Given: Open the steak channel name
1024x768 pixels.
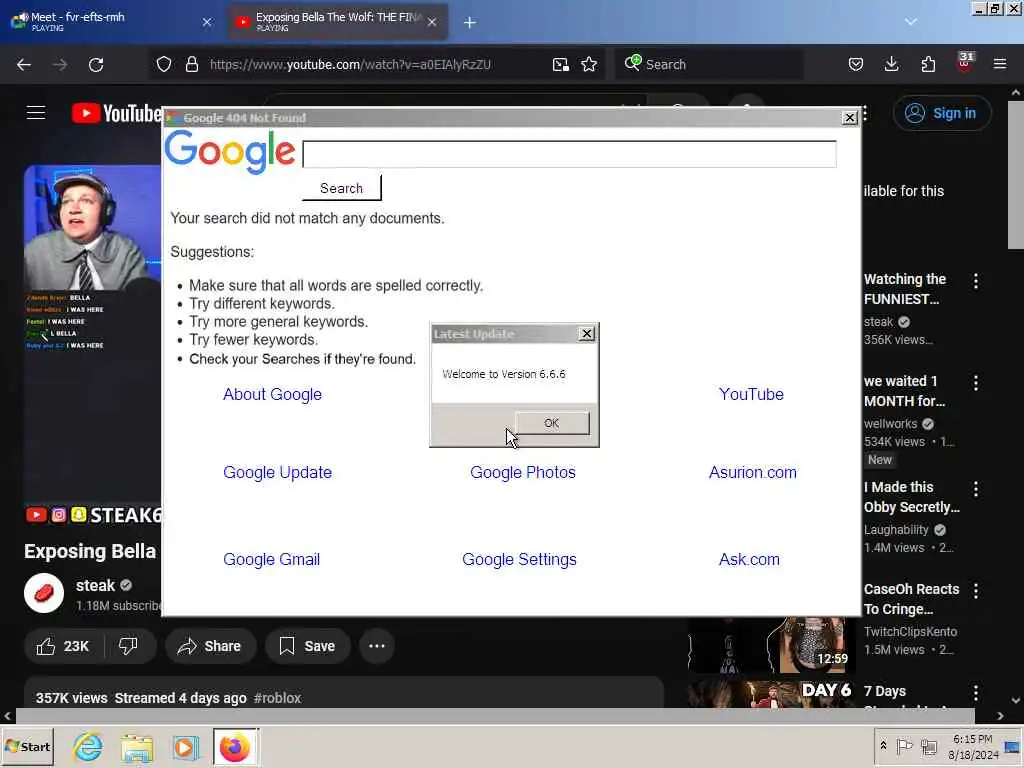Looking at the screenshot, I should (x=95, y=585).
